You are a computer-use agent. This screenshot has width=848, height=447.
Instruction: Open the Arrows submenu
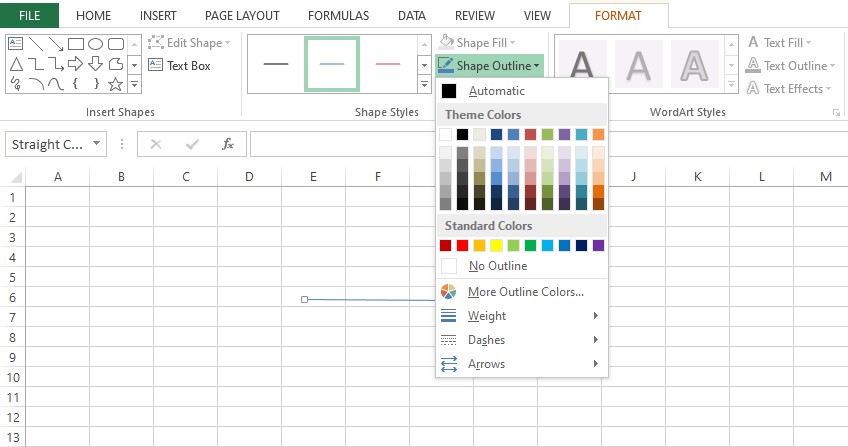tap(522, 364)
